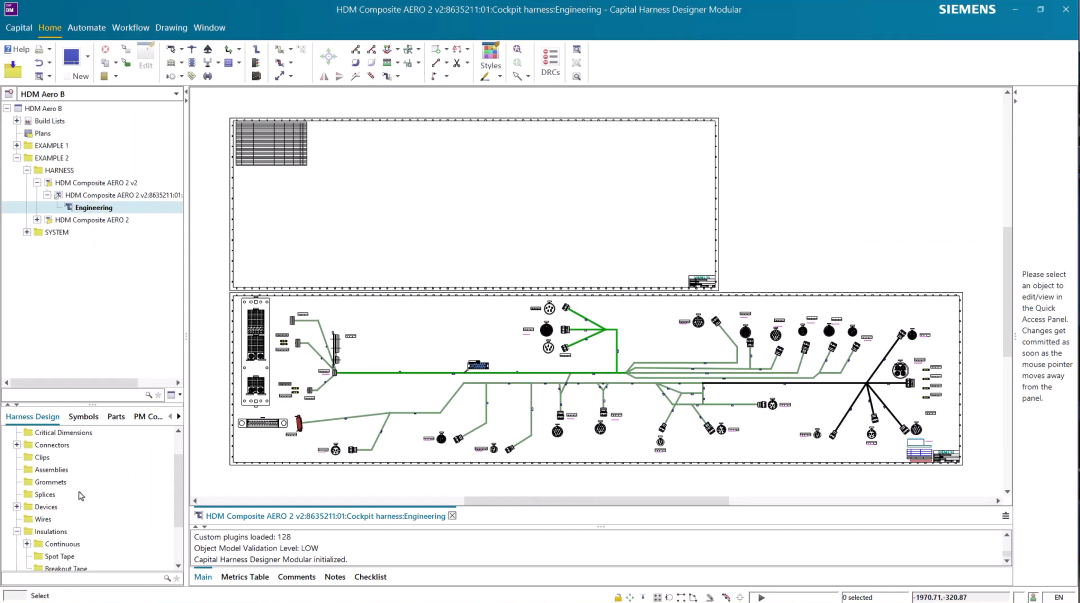
Task: Select the Wires folder
Action: coord(43,520)
